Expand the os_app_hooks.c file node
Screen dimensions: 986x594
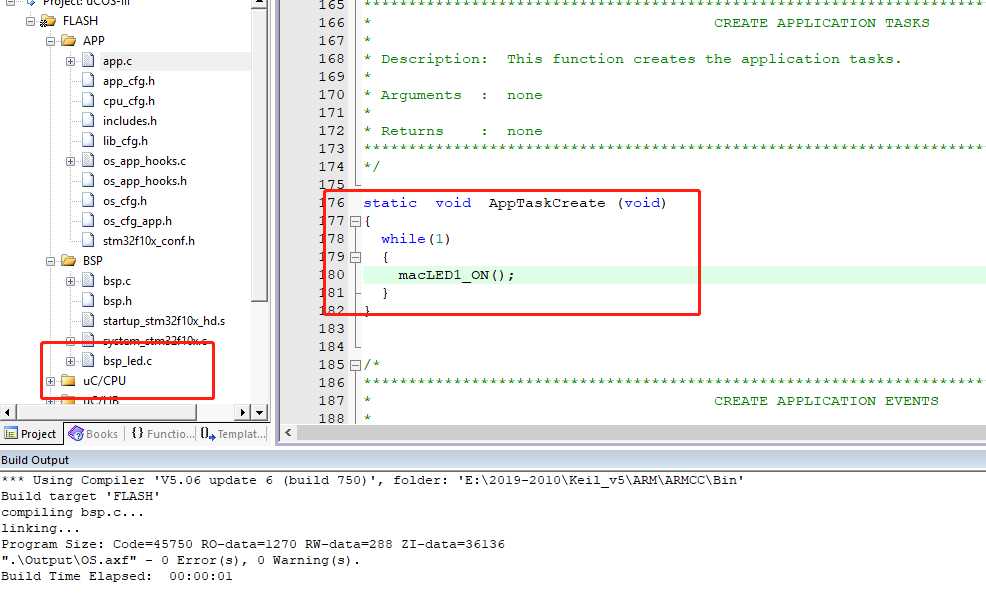[x=70, y=161]
